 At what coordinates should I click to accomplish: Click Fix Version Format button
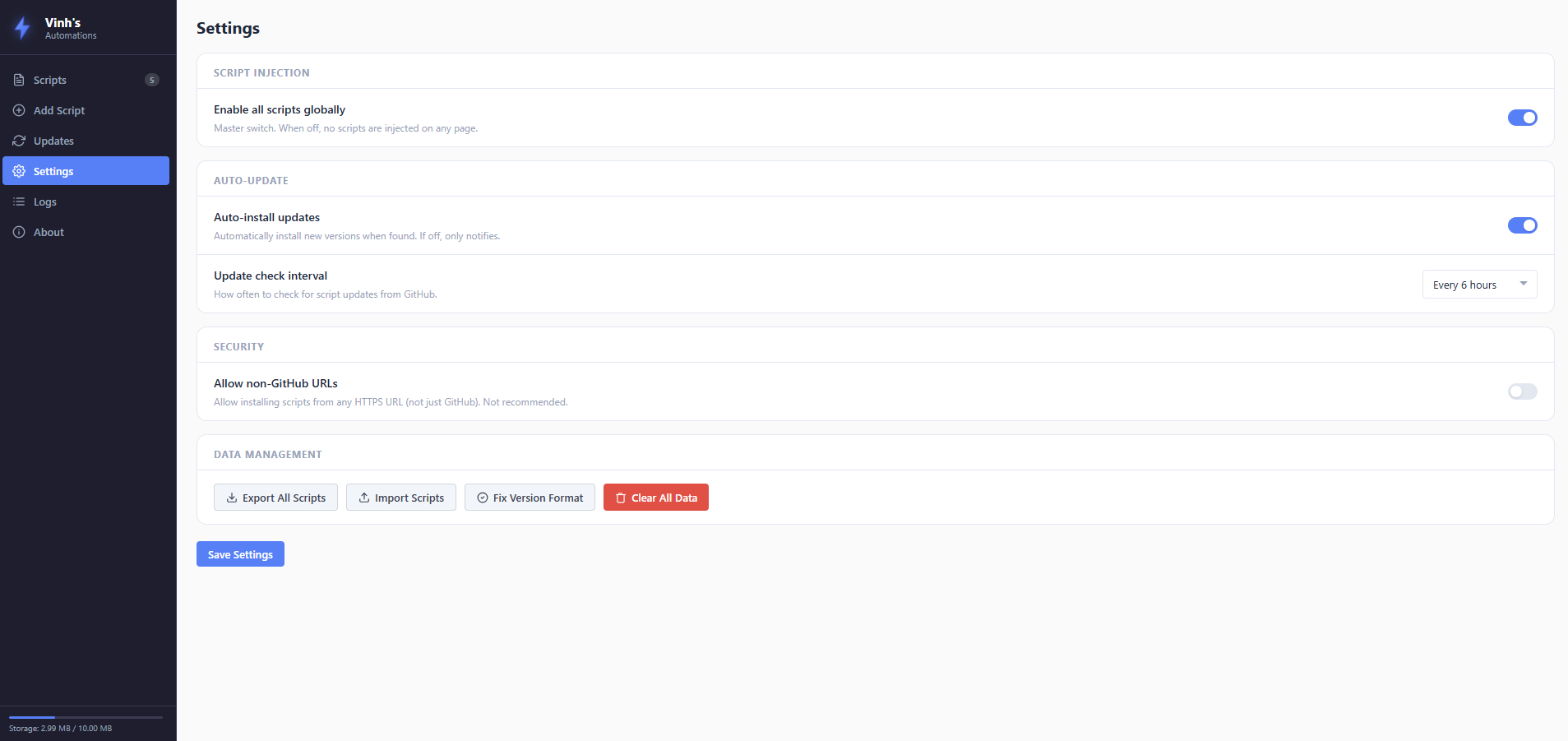(x=530, y=498)
